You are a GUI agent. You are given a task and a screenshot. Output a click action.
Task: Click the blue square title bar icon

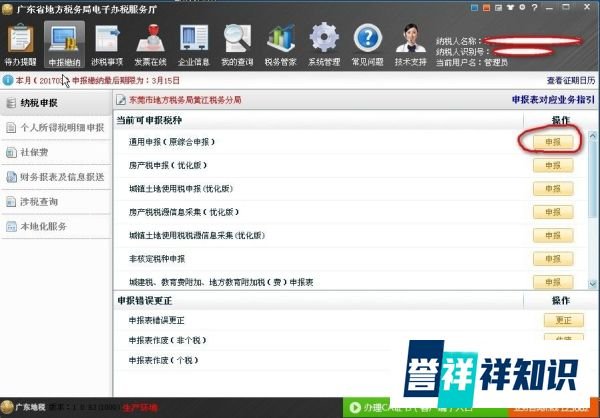[x=474, y=8]
